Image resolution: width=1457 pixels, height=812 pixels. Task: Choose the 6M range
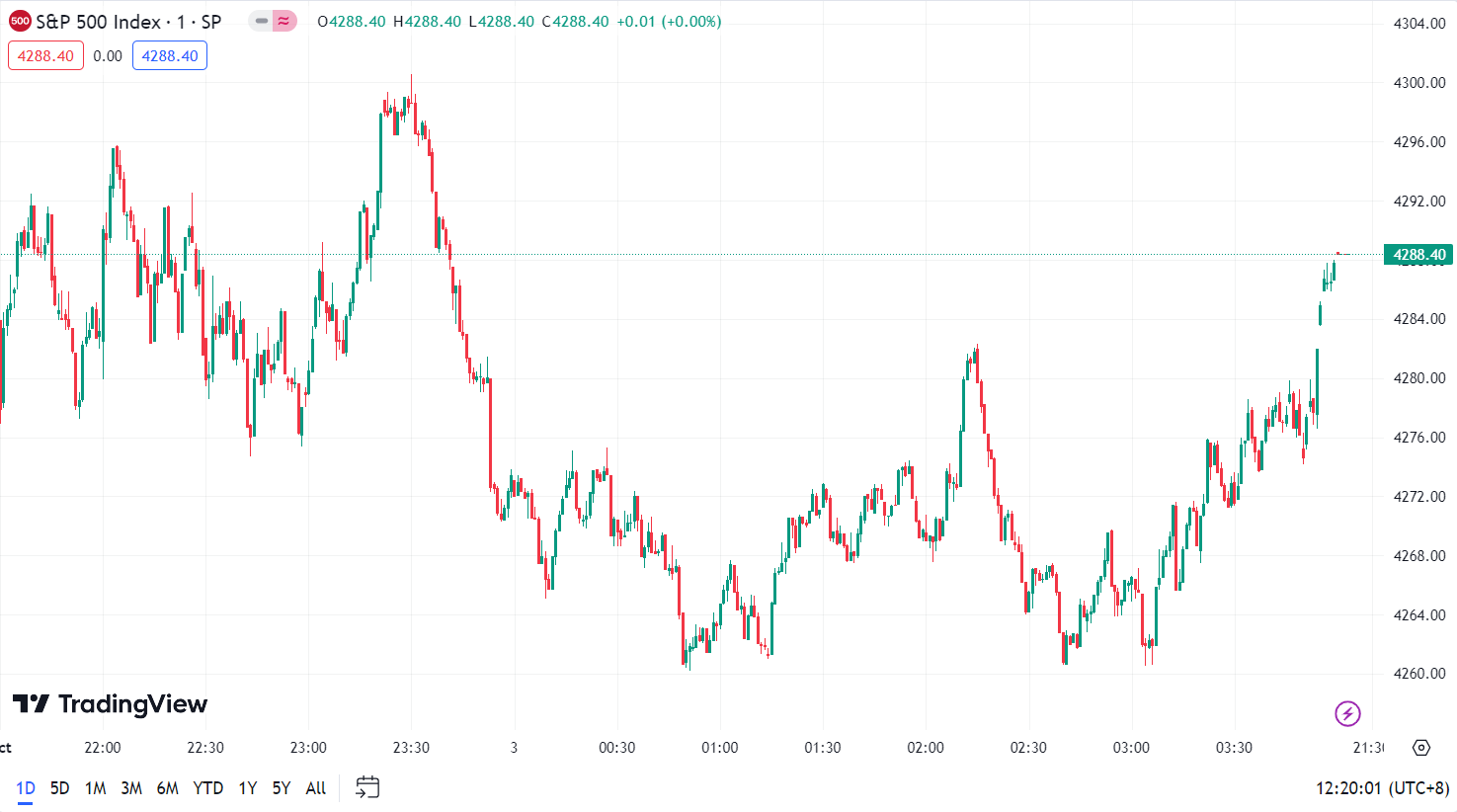168,788
